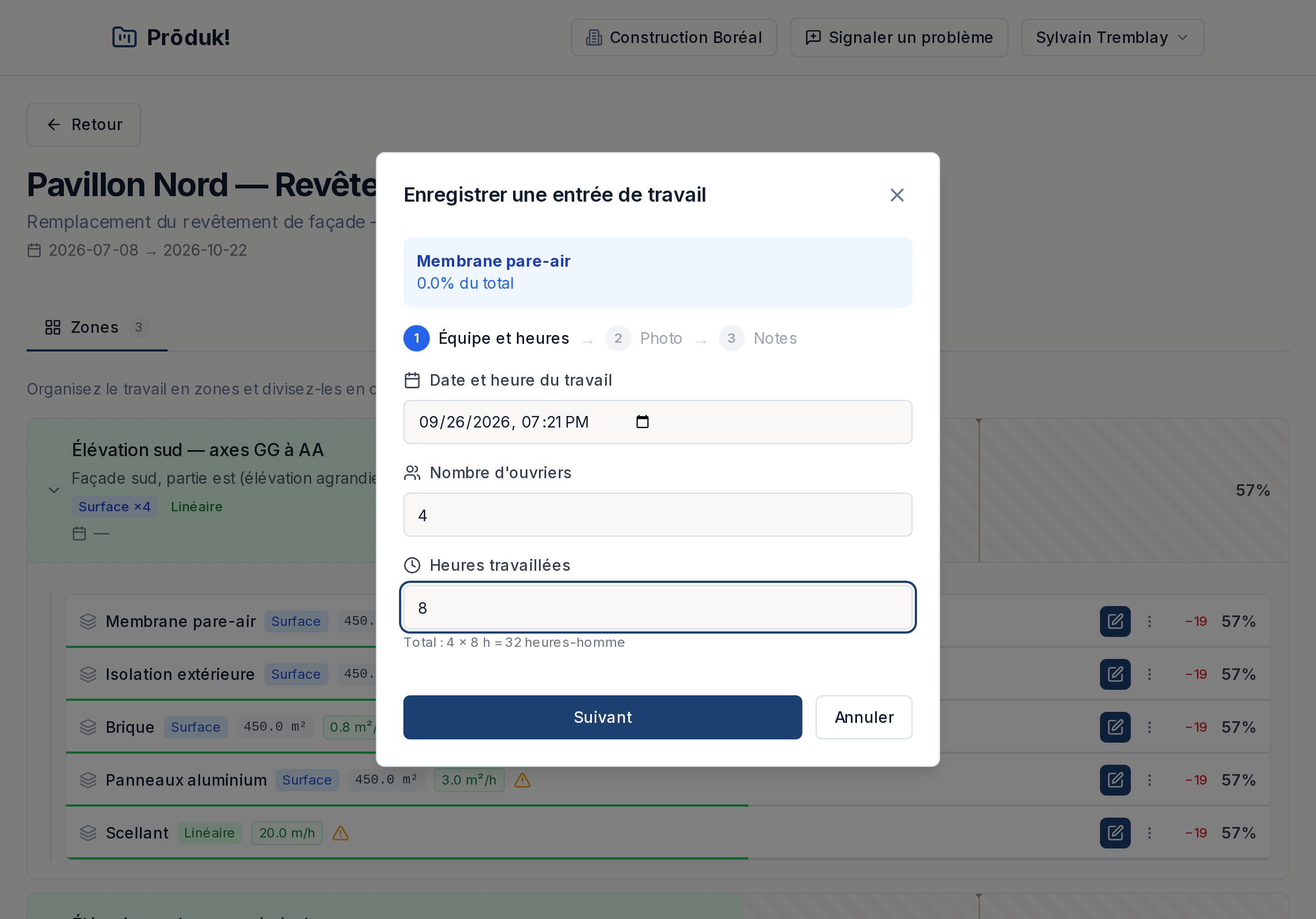Cancel with the Annuler button
The height and width of the screenshot is (919, 1316).
pos(864,717)
